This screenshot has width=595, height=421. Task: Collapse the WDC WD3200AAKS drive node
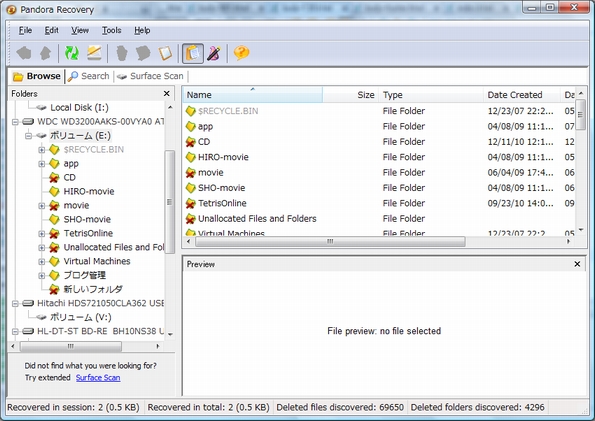pos(15,122)
